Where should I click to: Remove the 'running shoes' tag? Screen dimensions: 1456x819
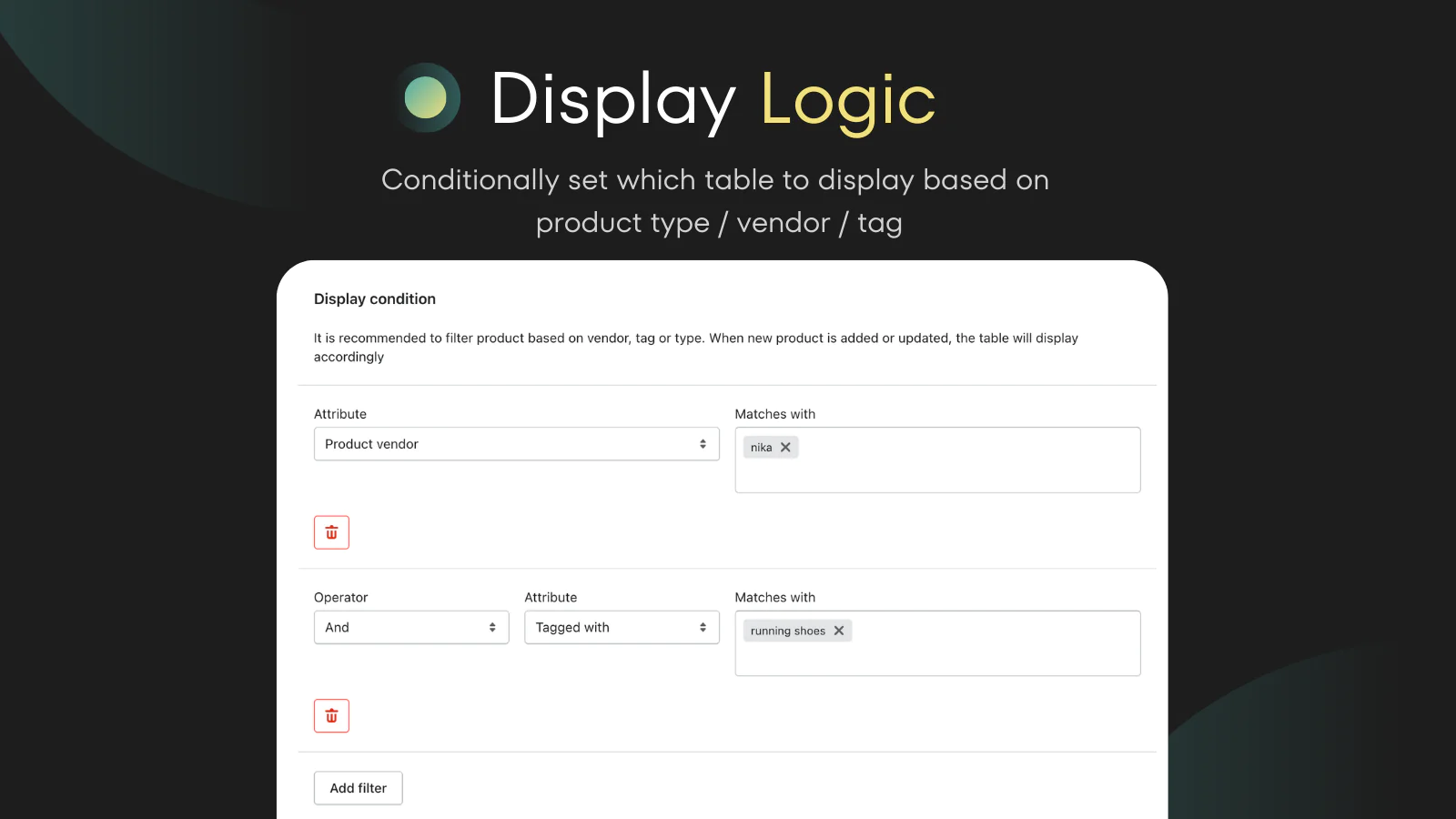click(x=839, y=631)
